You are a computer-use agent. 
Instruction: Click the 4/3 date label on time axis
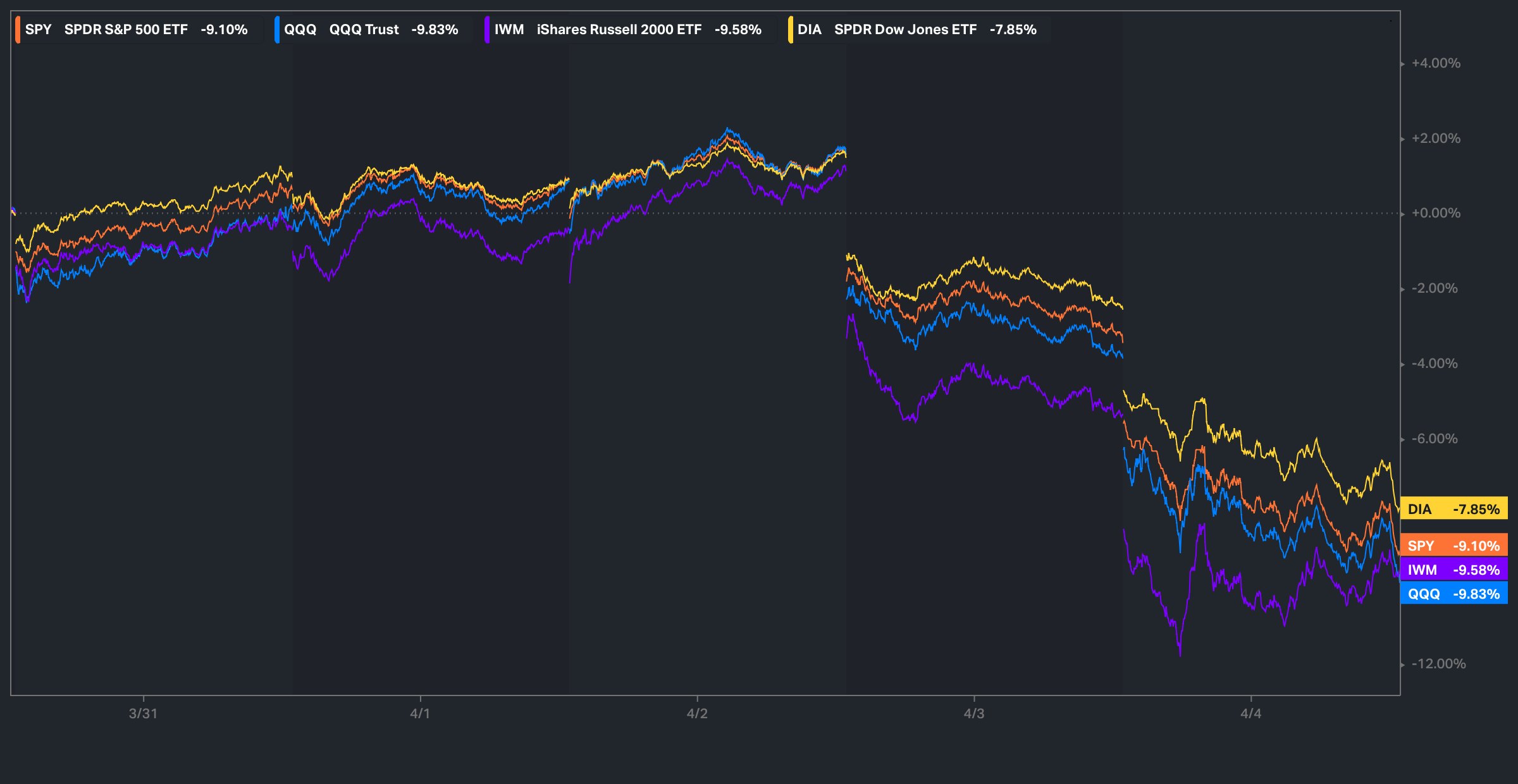pyautogui.click(x=974, y=714)
